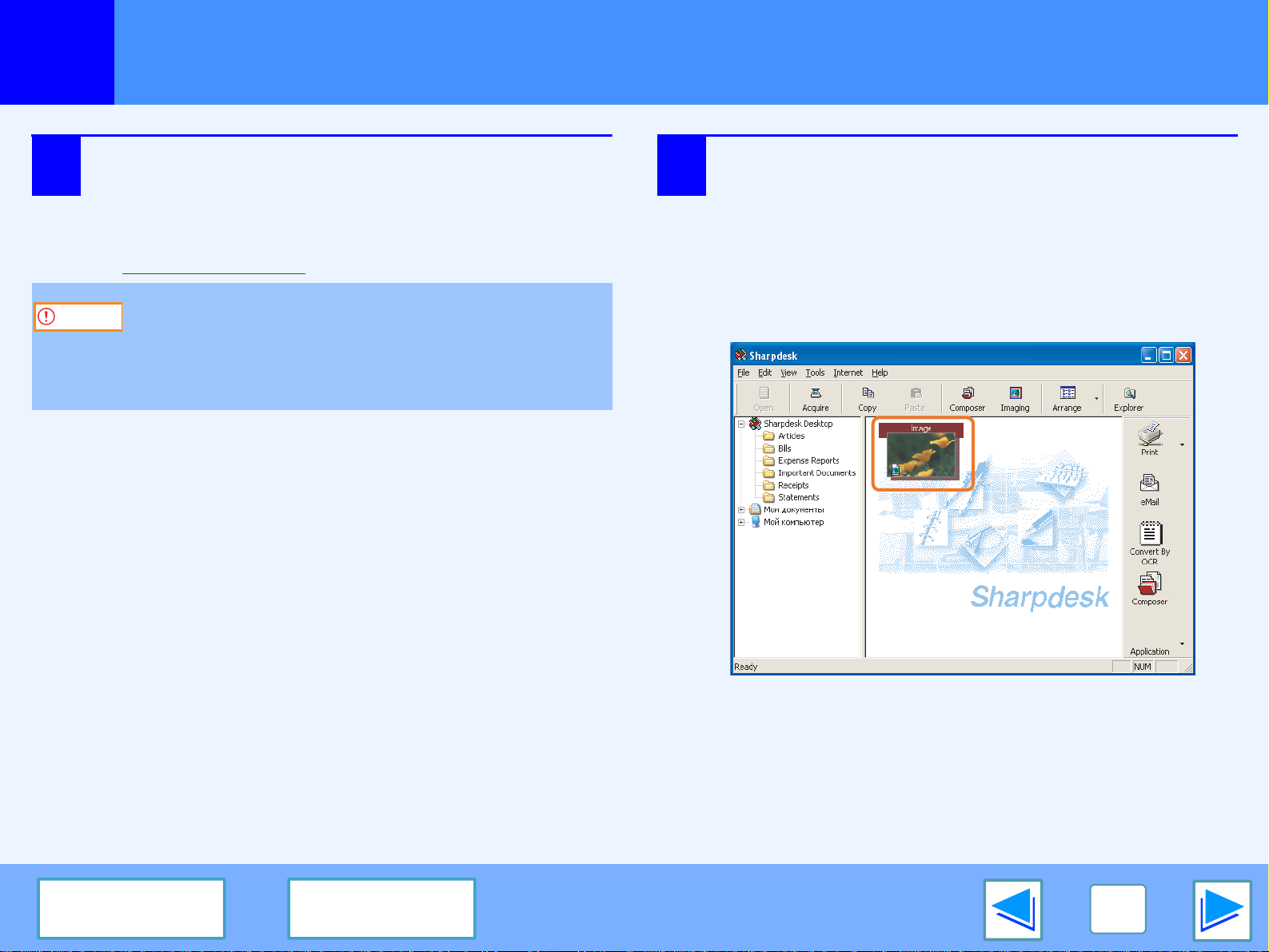Launch the Imaging tool
This screenshot has width=1269, height=952.
pos(1015,397)
